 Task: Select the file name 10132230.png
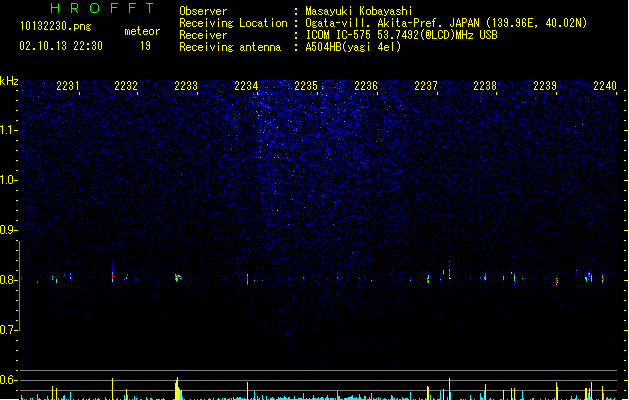55,26
